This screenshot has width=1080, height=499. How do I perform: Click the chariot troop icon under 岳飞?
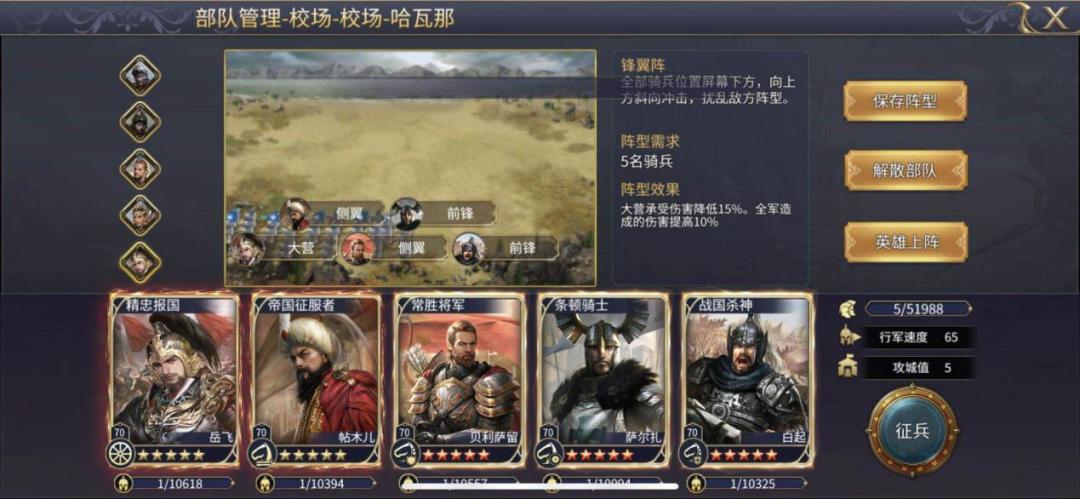(119, 454)
